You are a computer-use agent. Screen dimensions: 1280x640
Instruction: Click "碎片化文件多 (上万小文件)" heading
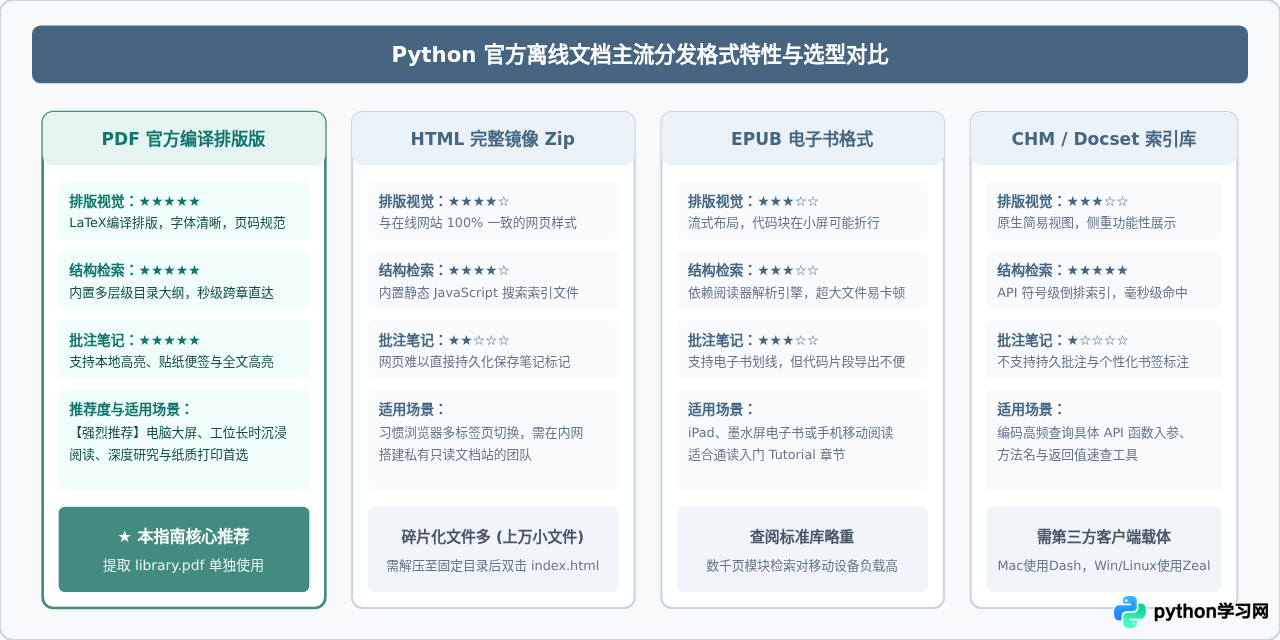[493, 536]
